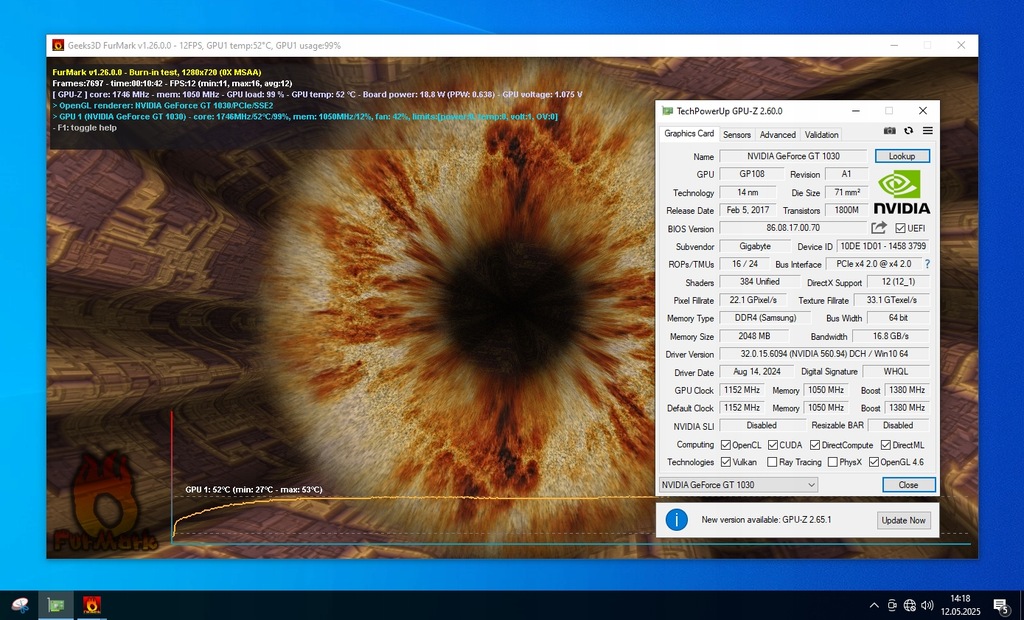Toggle the Vulkan checkbox
The image size is (1024, 620).
725,462
